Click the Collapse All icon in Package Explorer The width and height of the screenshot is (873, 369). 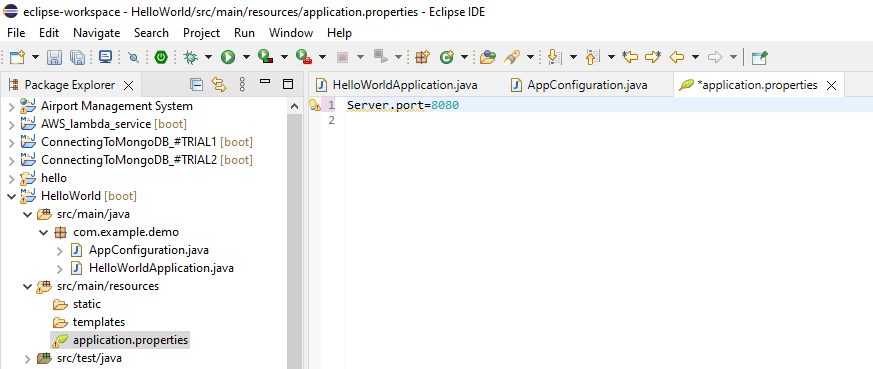click(x=197, y=85)
